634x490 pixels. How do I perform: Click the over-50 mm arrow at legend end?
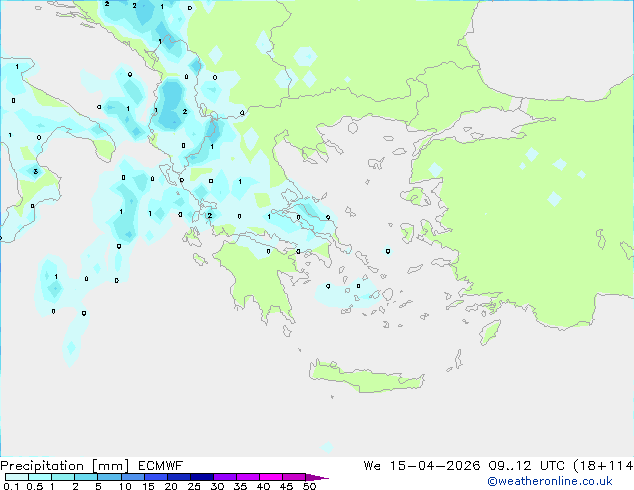click(x=317, y=477)
